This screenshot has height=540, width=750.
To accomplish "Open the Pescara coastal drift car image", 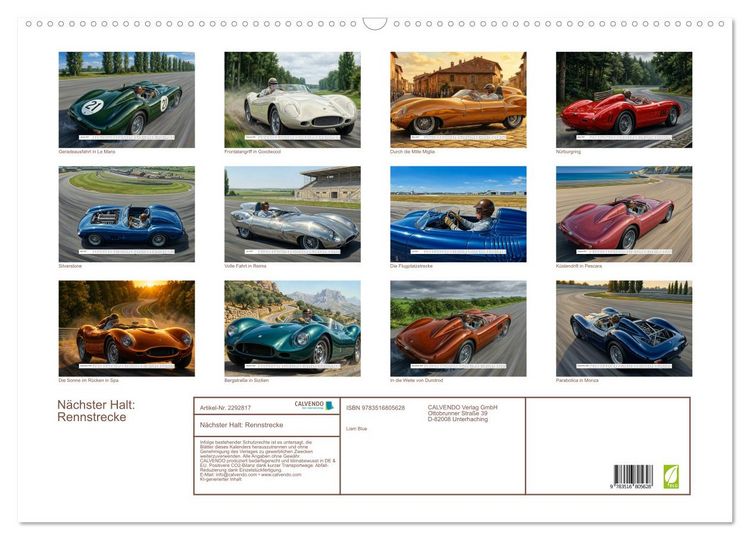I will click(x=624, y=214).
